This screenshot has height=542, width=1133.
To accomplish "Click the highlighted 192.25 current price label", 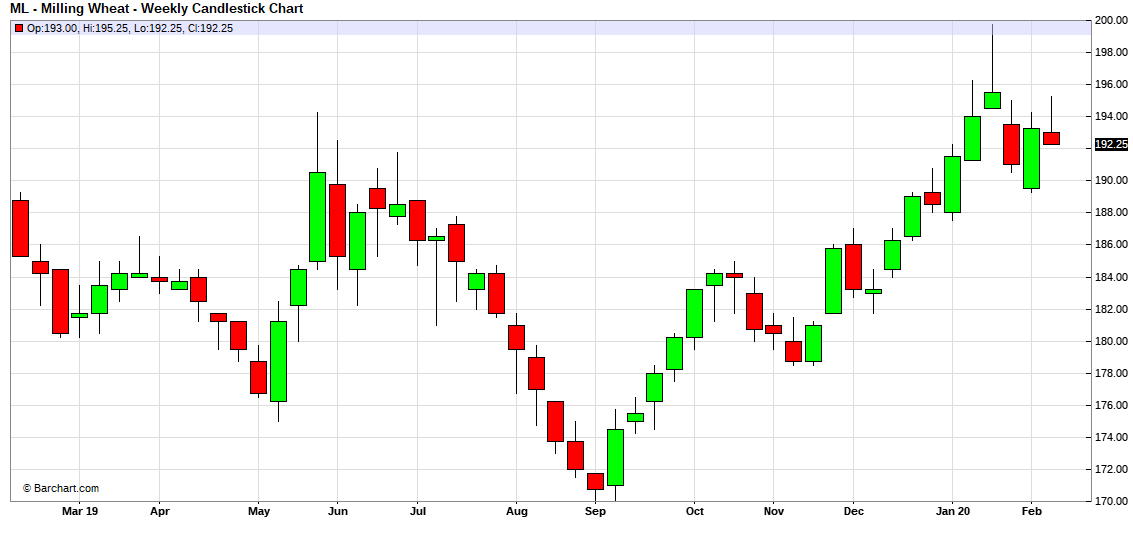I will (x=1111, y=144).
